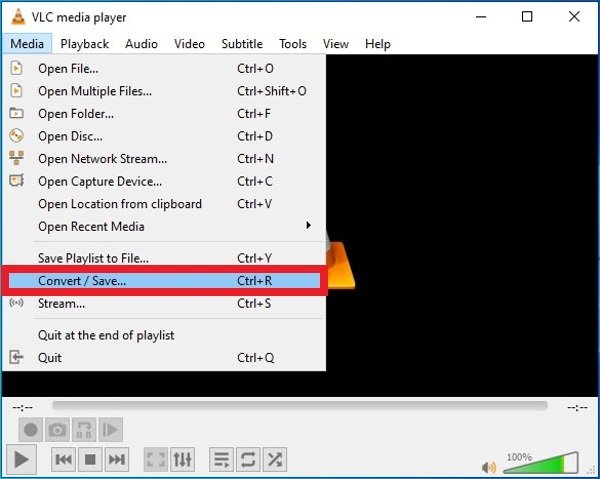The image size is (600, 479).
Task: Maximize the VLC window
Action: (x=527, y=16)
